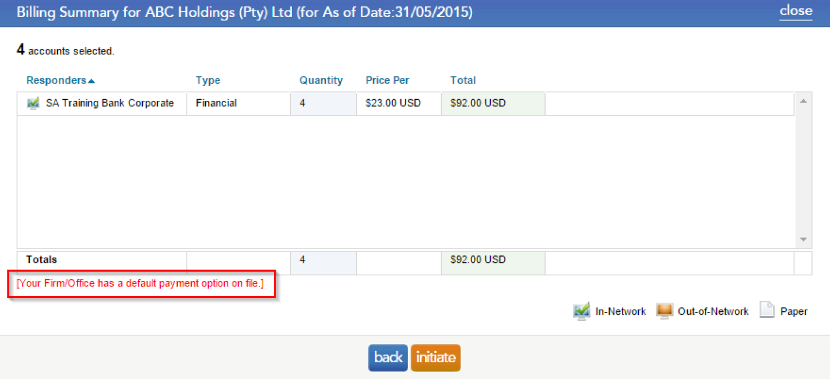Click the Out-of-Network legend label
Viewport: 830px width, 379px height.
point(713,312)
